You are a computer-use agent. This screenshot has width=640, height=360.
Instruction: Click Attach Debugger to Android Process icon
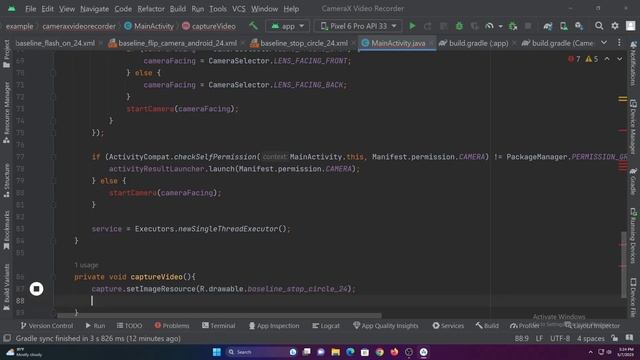[x=513, y=26]
